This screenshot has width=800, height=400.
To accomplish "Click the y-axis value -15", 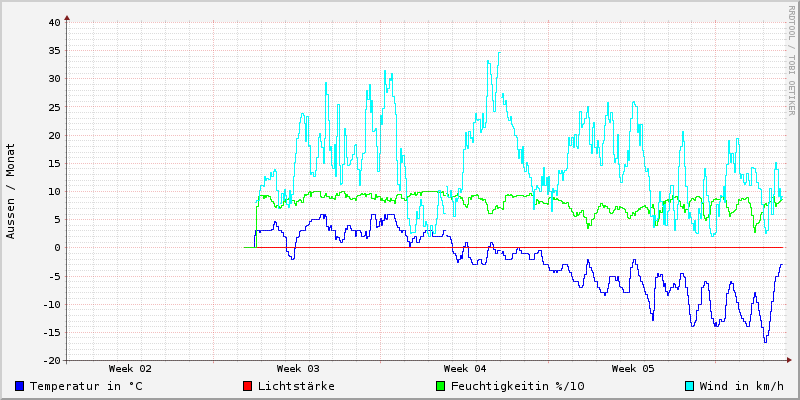I will click(52, 333).
